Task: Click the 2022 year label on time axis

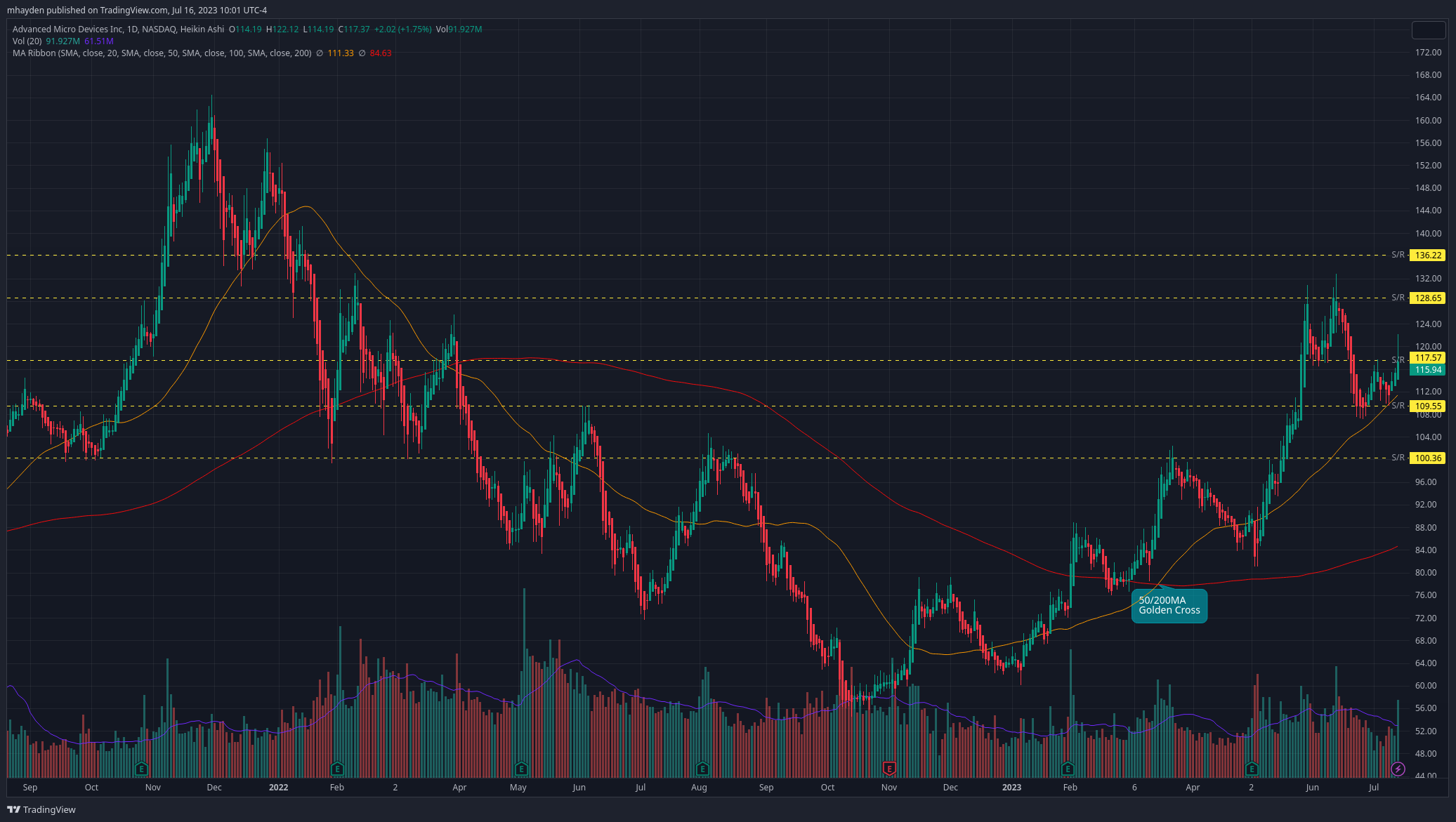Action: point(278,788)
